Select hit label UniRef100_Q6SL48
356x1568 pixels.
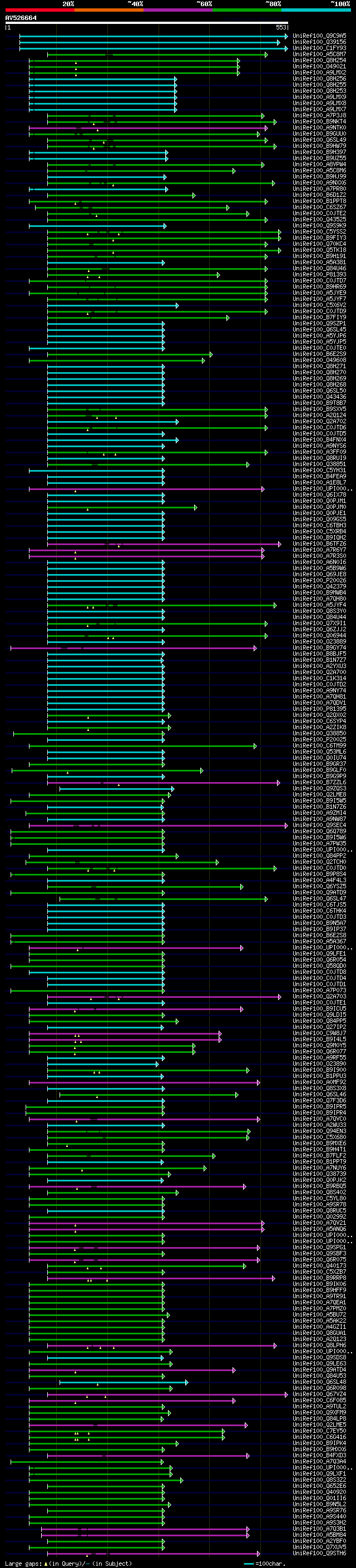pos(319,1382)
